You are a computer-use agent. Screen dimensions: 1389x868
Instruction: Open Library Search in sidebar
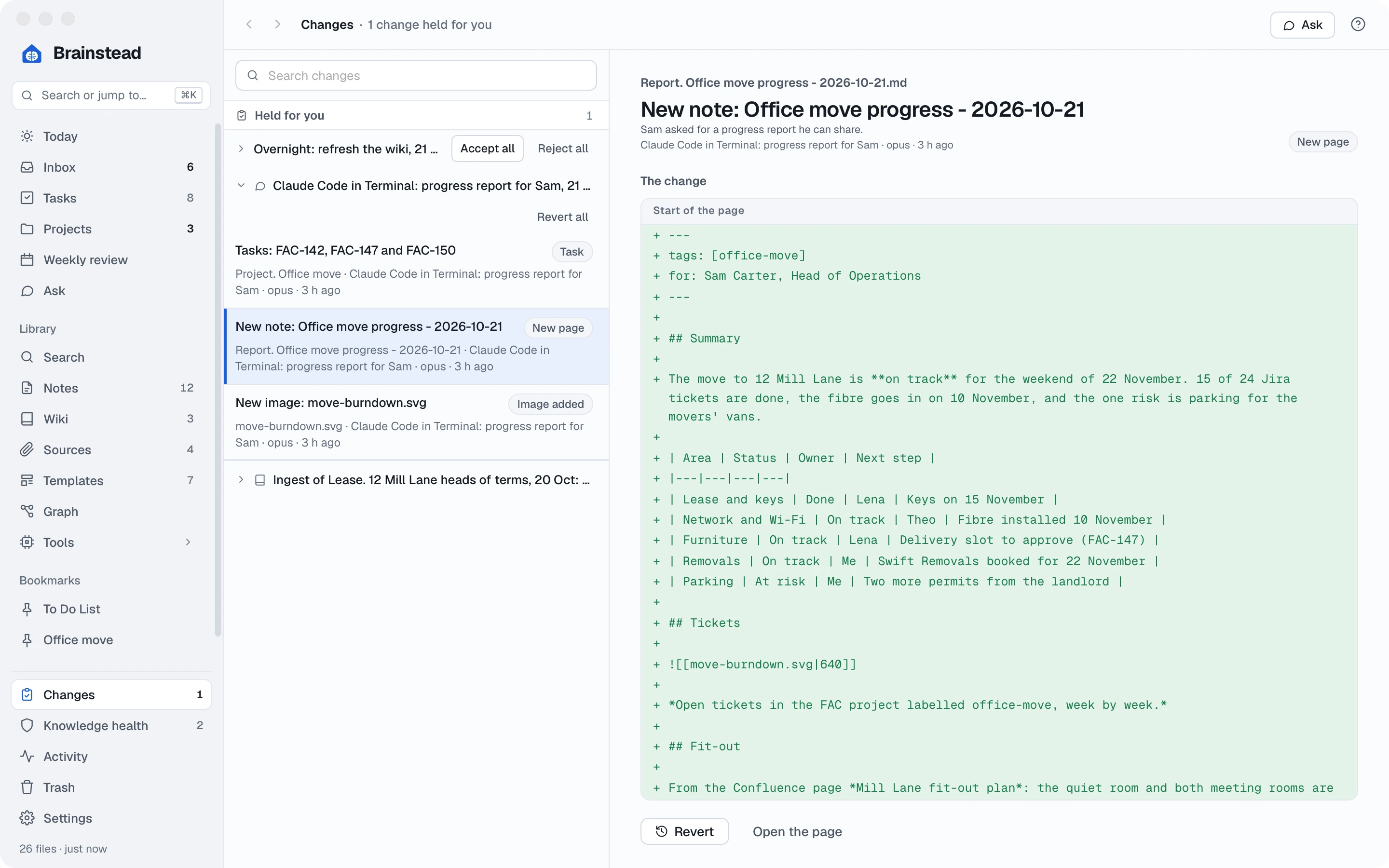click(111, 357)
